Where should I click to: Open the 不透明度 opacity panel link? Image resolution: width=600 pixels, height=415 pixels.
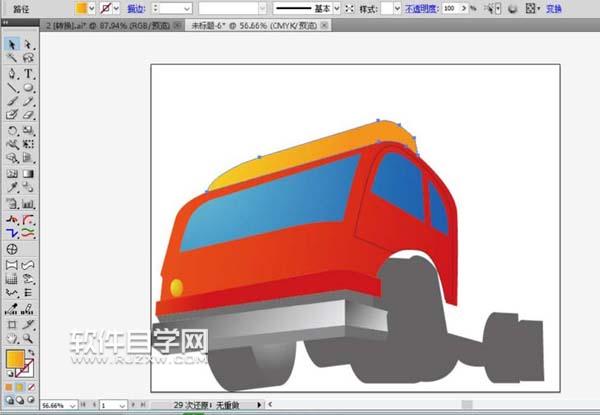422,8
